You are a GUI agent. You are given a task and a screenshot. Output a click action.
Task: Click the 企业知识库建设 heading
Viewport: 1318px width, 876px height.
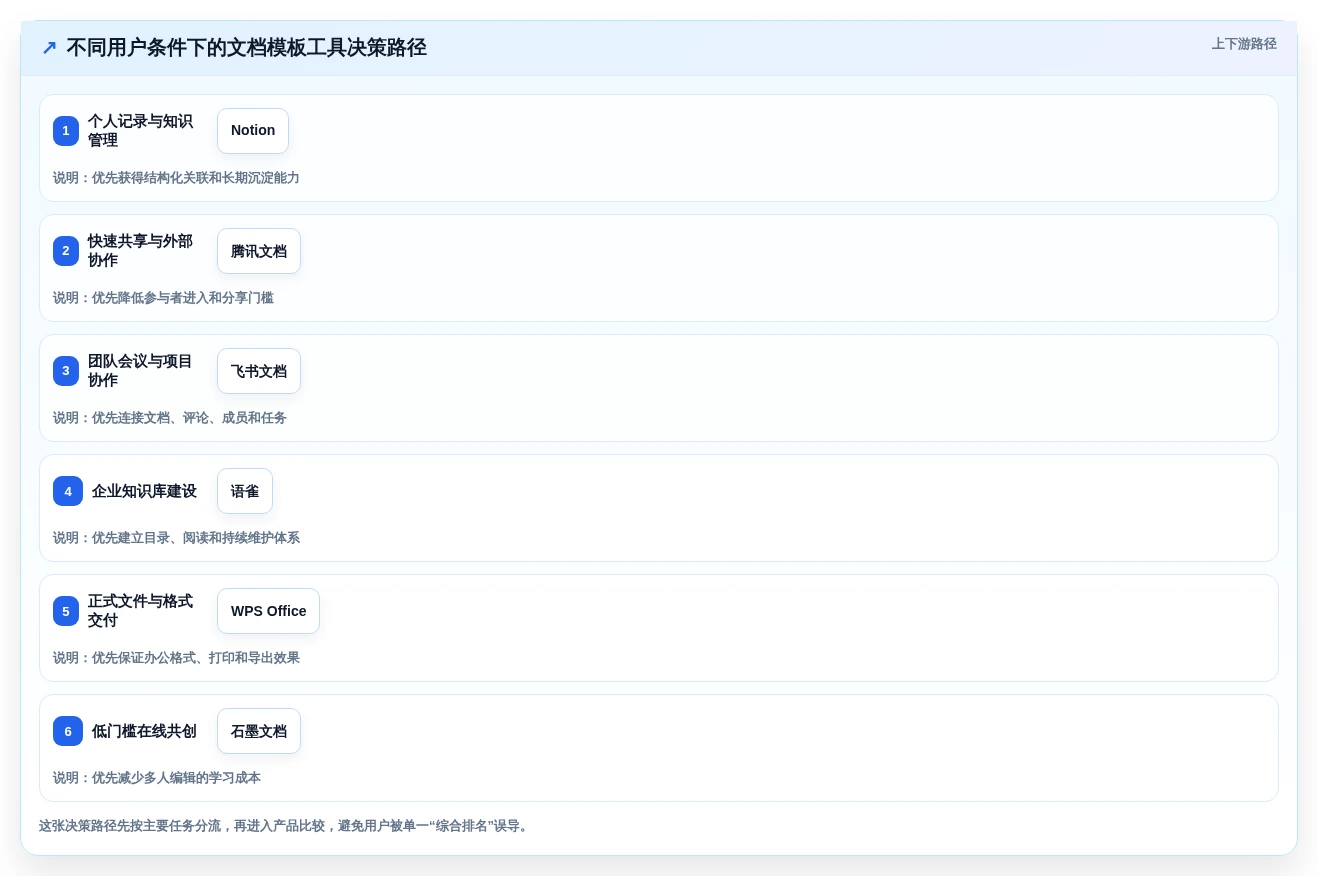click(144, 491)
